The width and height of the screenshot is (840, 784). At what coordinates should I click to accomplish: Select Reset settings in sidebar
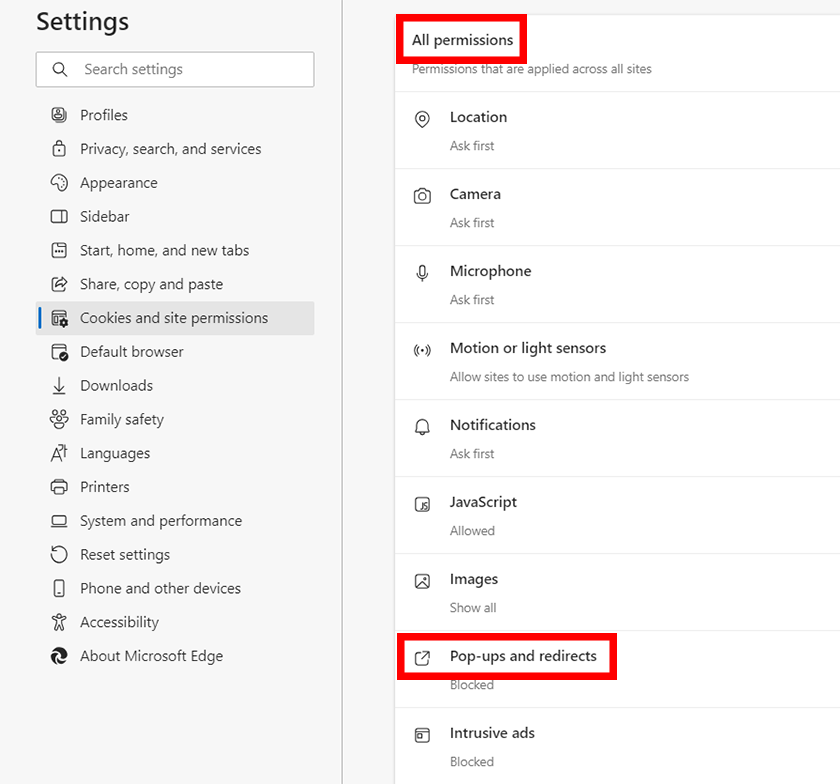pos(124,555)
